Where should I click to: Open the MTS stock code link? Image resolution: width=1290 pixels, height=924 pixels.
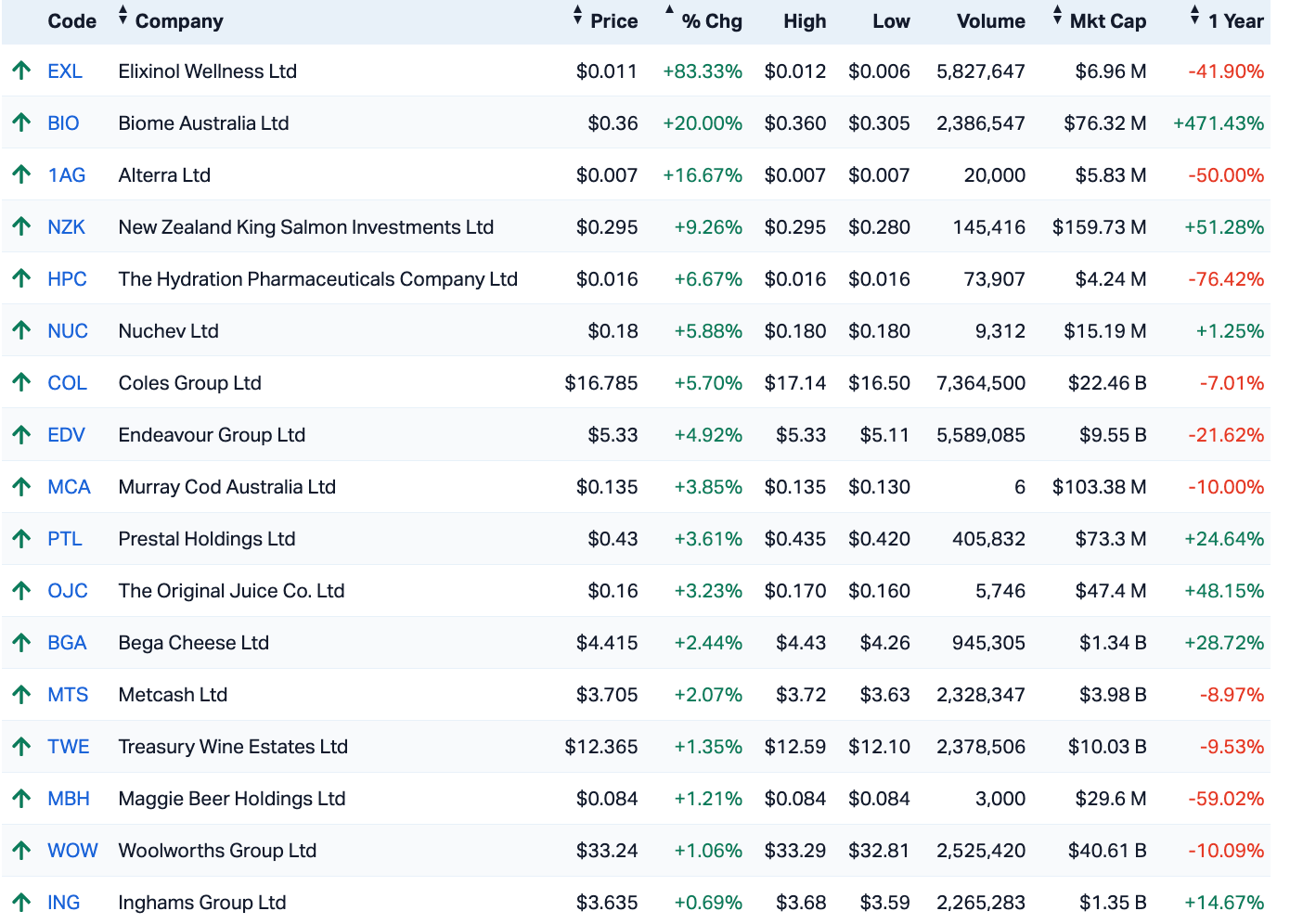pyautogui.click(x=68, y=695)
